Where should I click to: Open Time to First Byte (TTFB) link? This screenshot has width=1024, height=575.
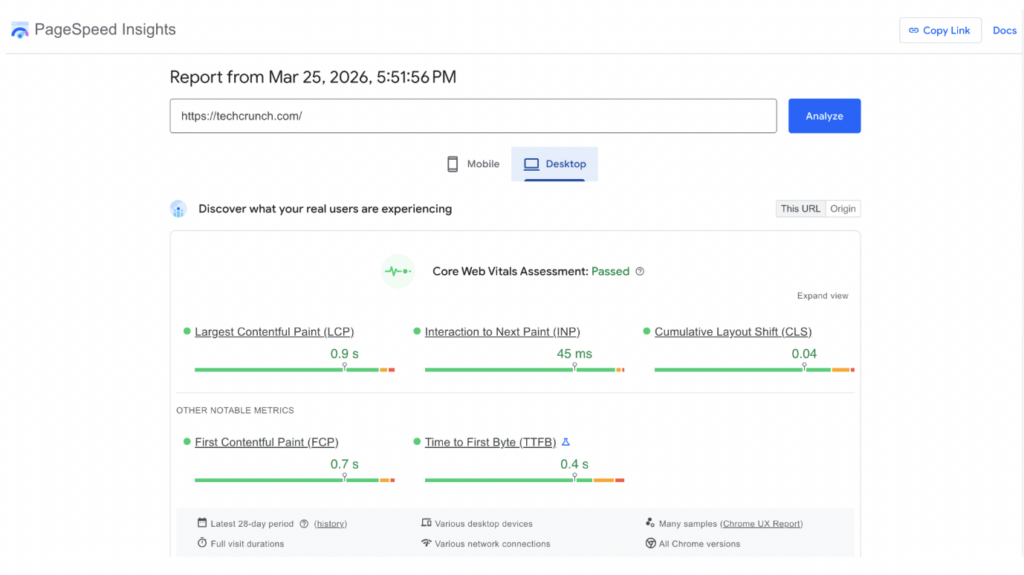click(490, 442)
